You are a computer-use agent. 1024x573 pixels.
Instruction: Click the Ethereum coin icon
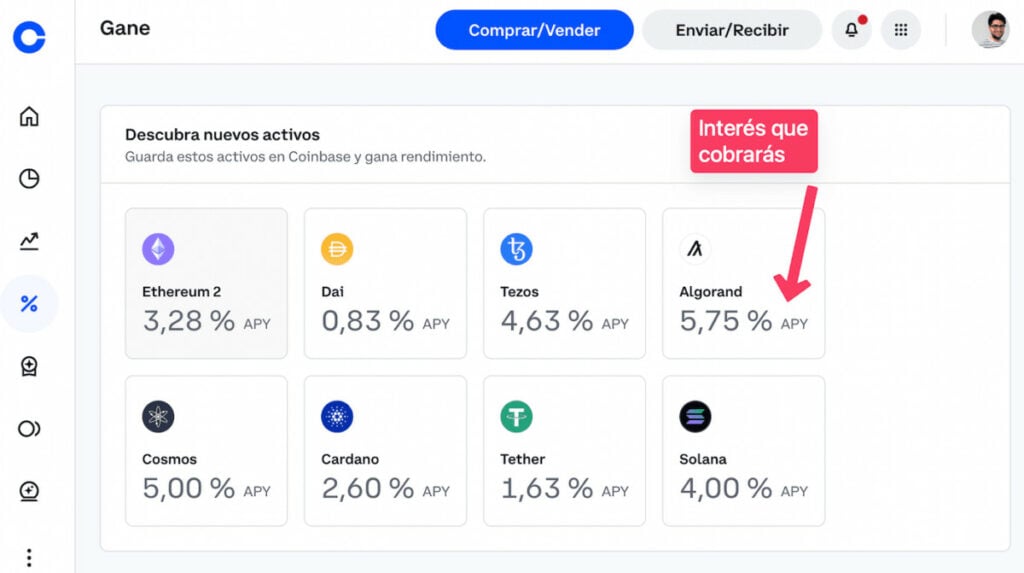[x=158, y=249]
